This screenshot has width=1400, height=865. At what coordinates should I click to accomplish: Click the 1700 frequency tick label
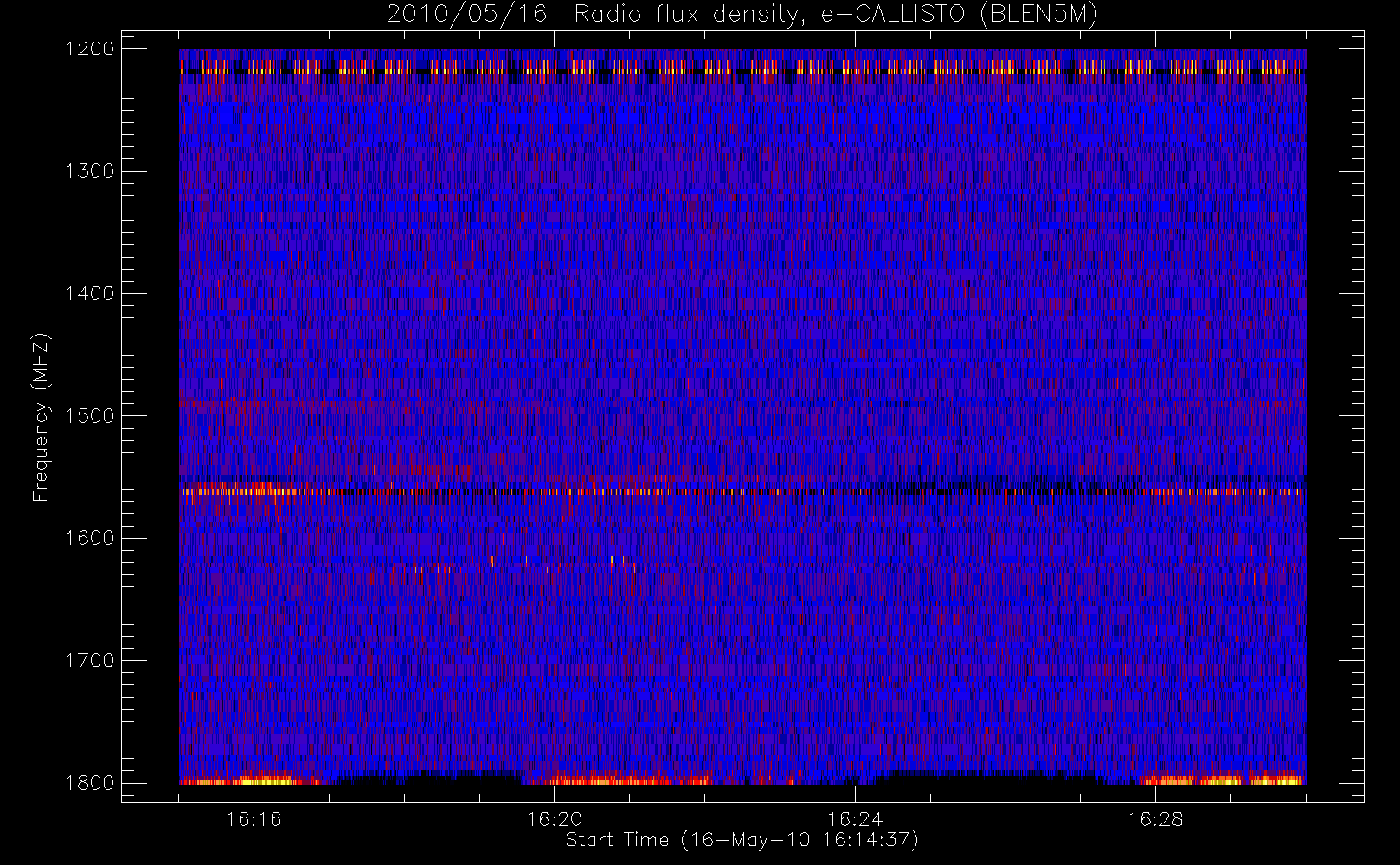pos(90,661)
